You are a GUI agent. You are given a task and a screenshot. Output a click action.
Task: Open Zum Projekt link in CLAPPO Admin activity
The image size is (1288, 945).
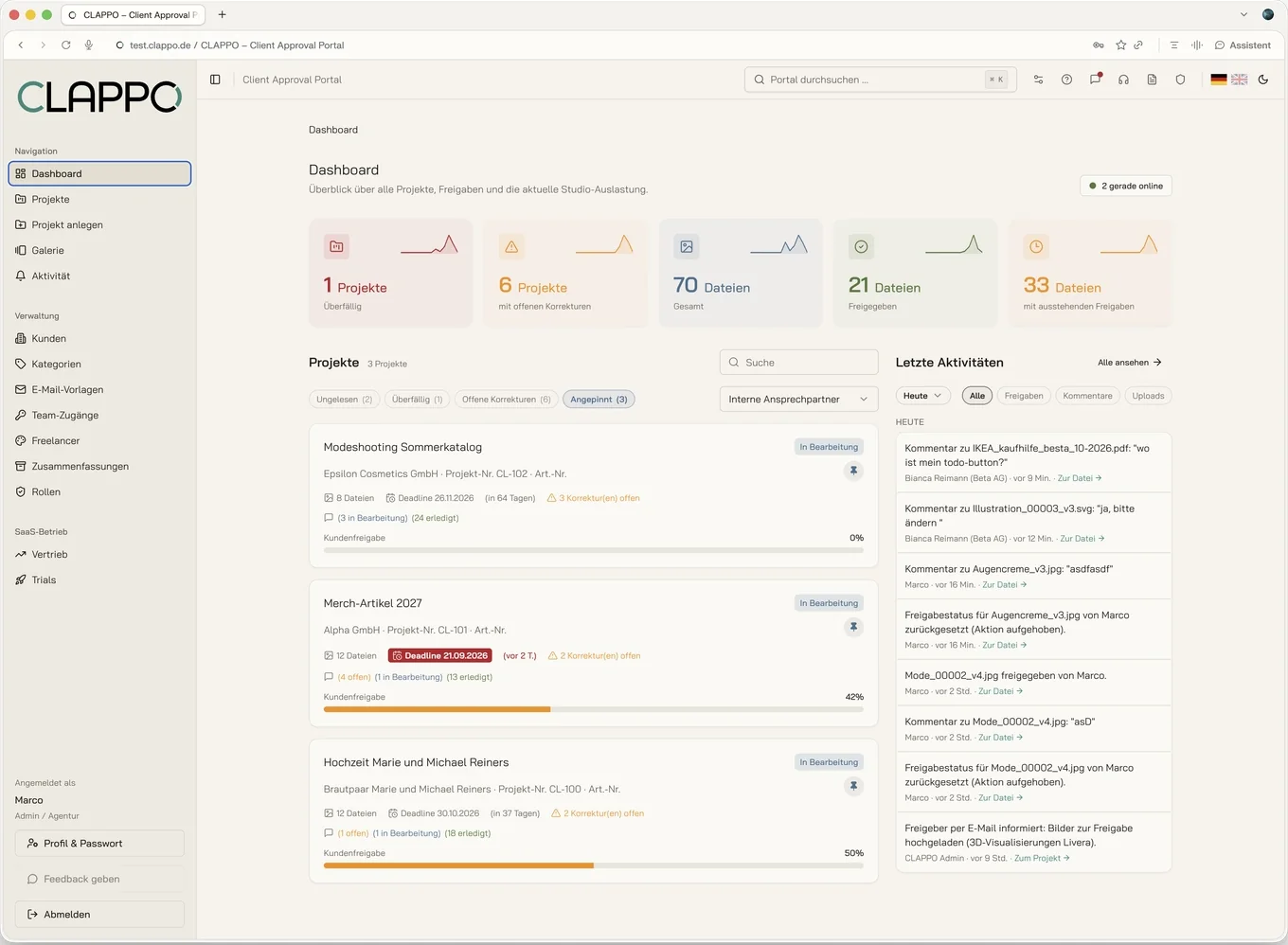[x=1042, y=858]
